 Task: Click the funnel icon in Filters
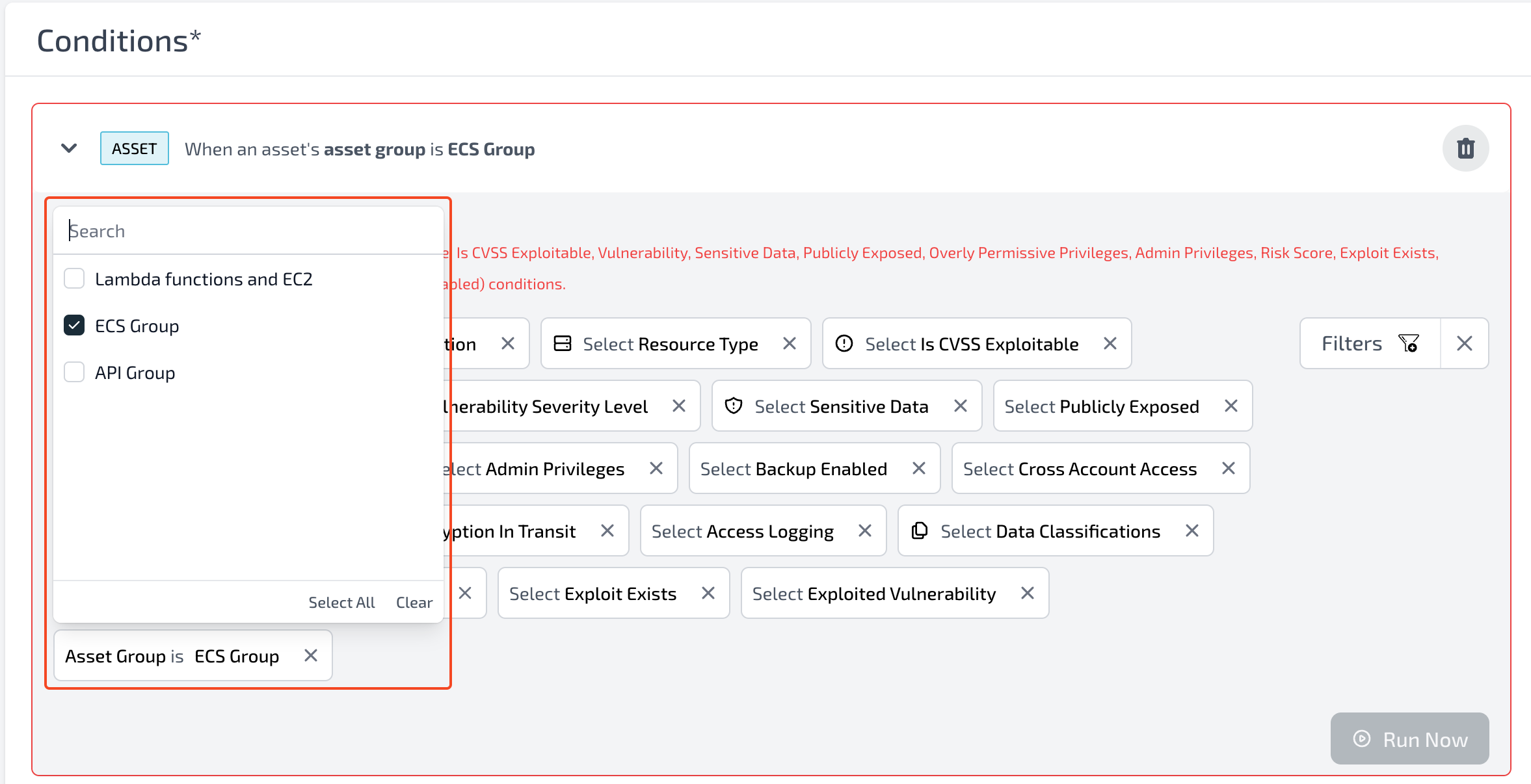[1409, 343]
